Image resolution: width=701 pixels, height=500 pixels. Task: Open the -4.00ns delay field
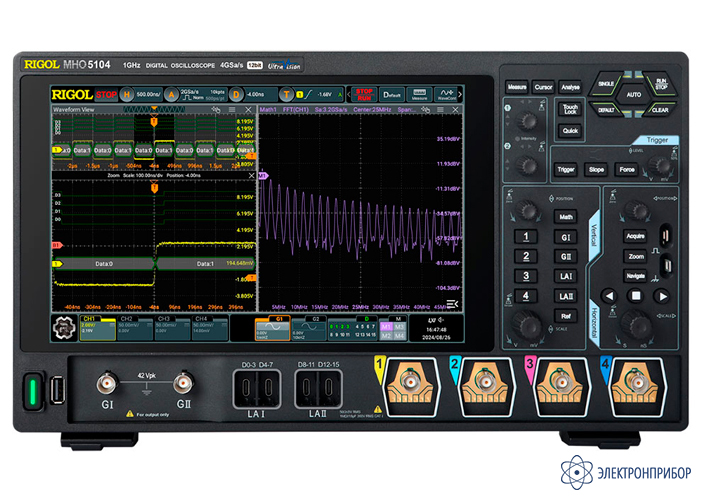pyautogui.click(x=260, y=94)
